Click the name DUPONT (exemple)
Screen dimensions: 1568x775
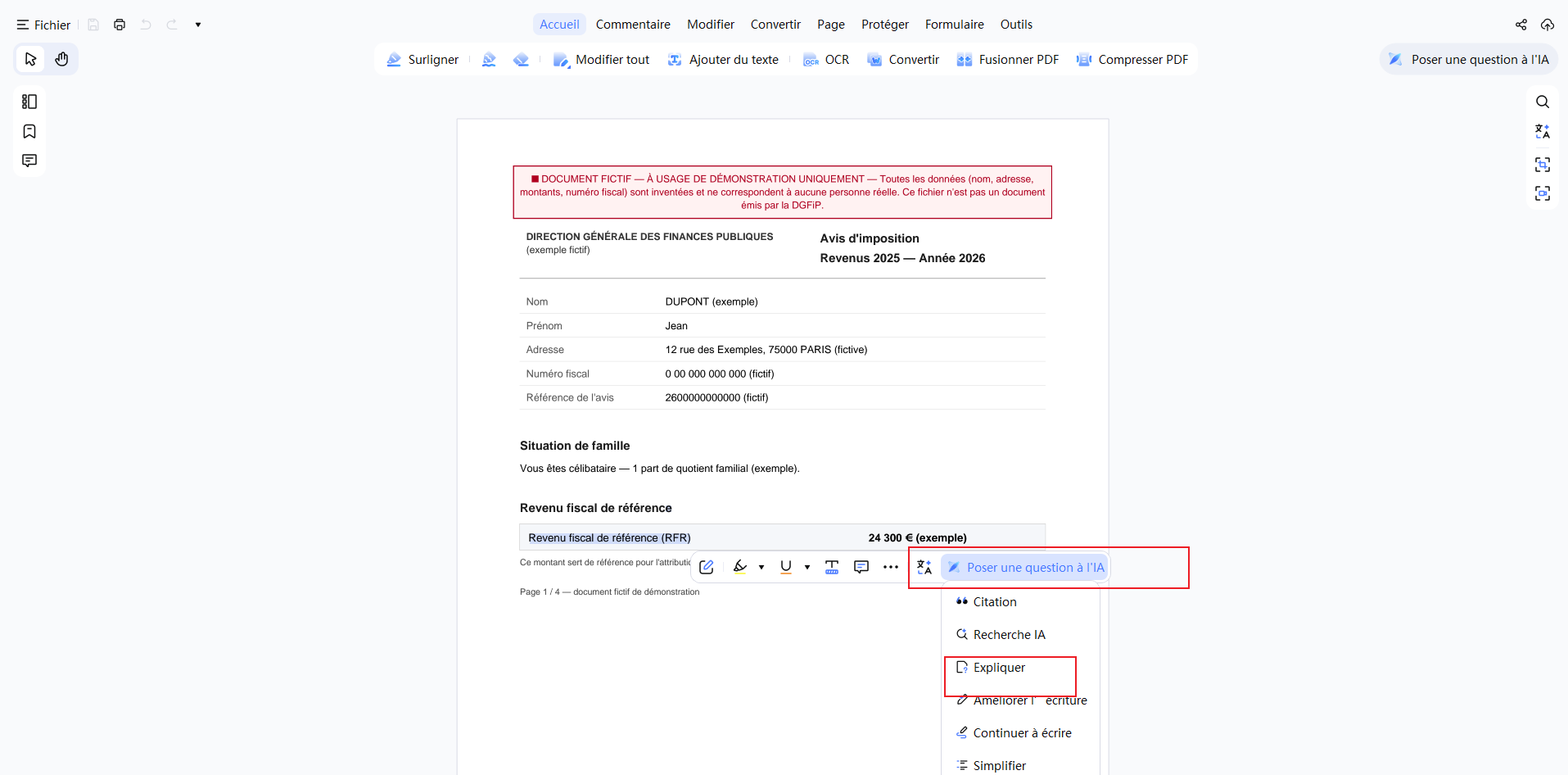(x=712, y=301)
